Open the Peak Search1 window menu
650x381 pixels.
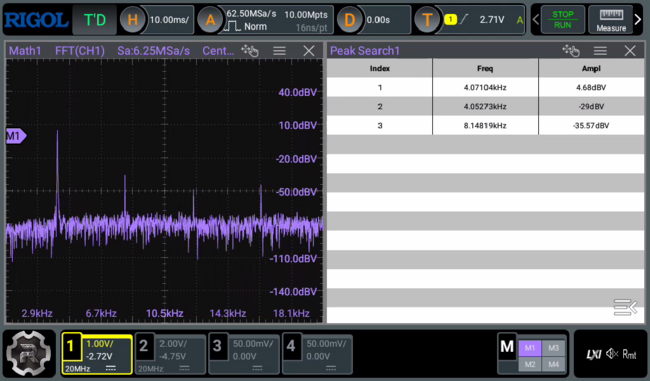click(x=600, y=51)
